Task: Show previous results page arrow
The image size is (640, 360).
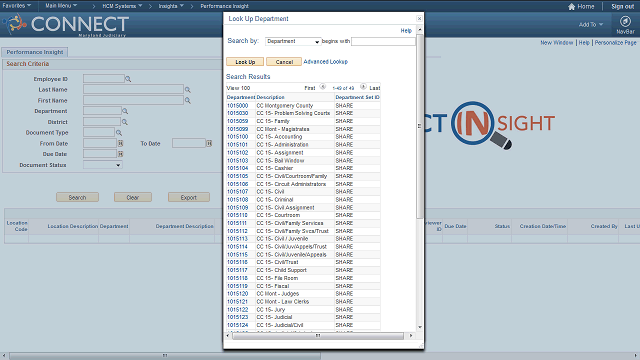Action: tap(322, 87)
